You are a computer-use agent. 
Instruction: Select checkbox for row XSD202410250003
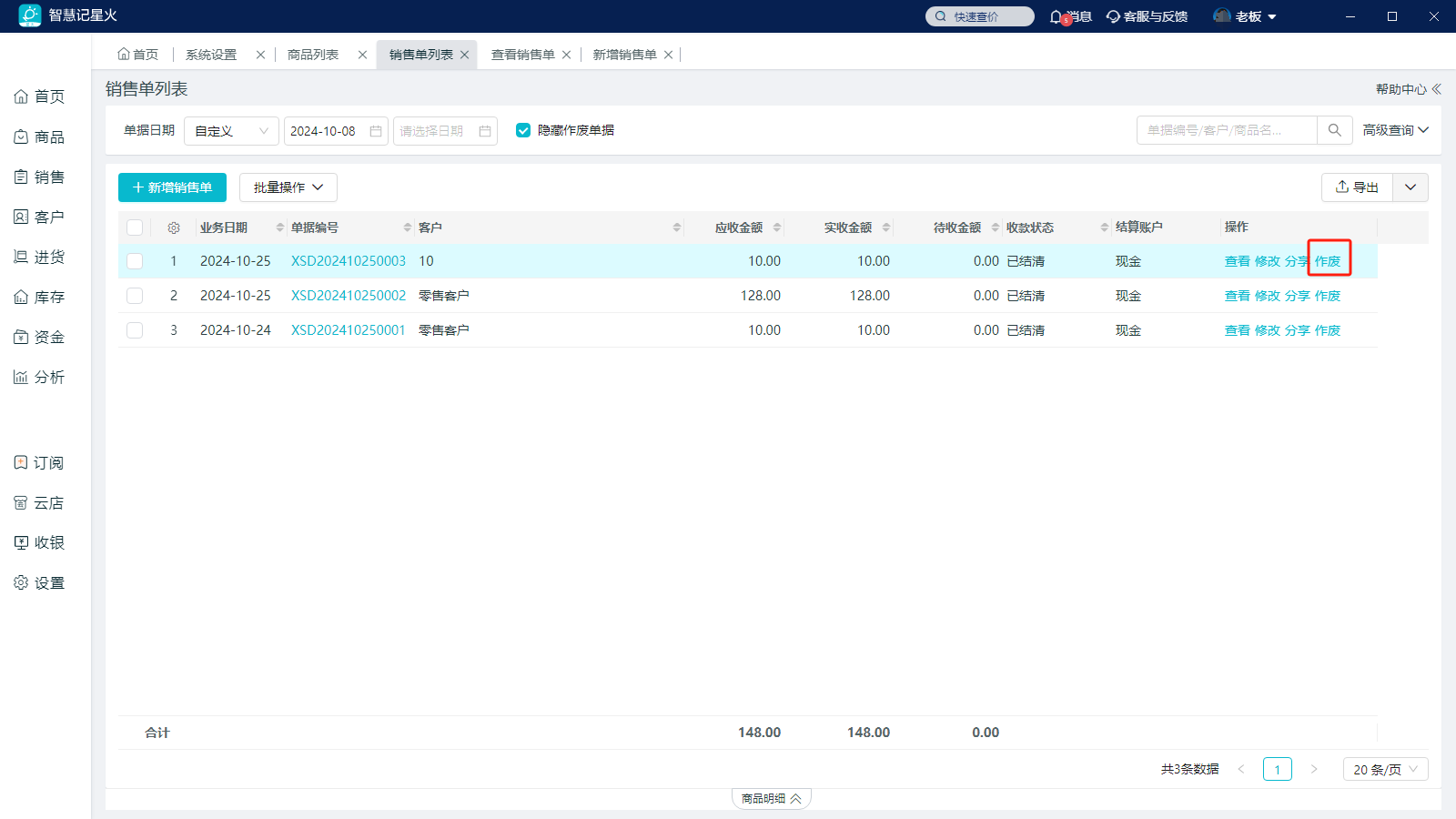click(x=135, y=261)
